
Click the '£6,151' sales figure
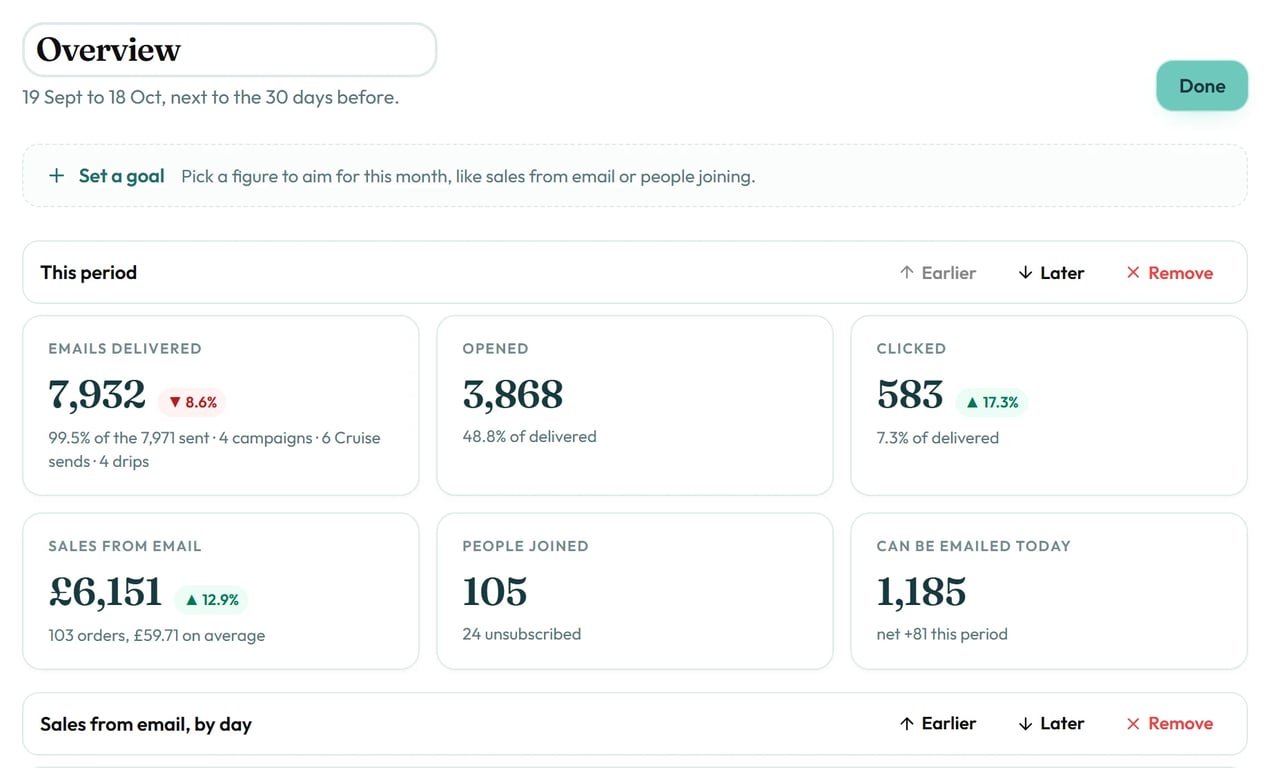pos(105,592)
